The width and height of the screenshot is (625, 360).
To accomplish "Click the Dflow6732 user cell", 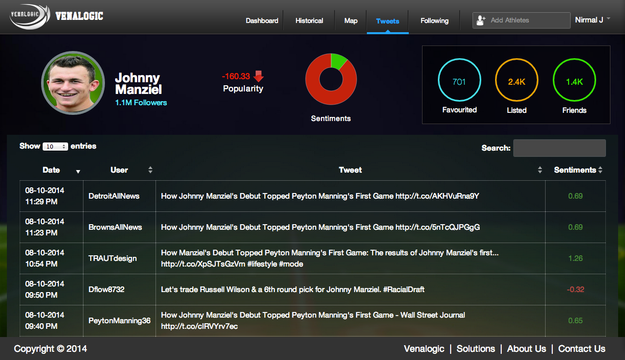I will click(x=119, y=289).
